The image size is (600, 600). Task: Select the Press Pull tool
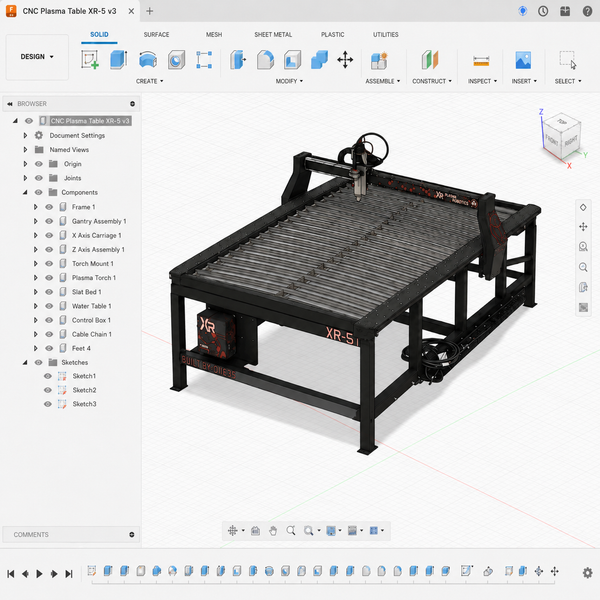click(x=238, y=60)
